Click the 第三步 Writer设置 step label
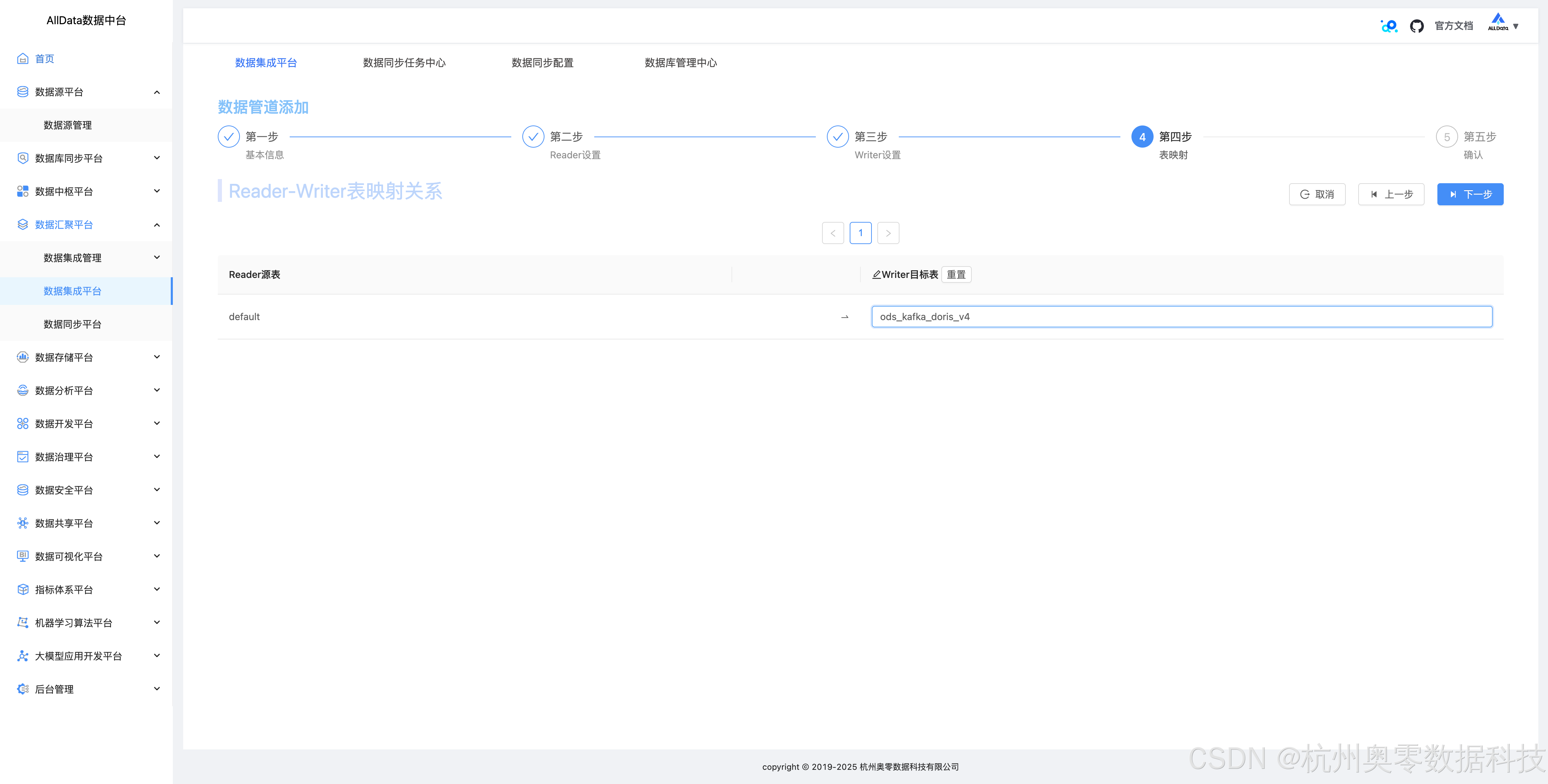The height and width of the screenshot is (784, 1548). tap(877, 146)
